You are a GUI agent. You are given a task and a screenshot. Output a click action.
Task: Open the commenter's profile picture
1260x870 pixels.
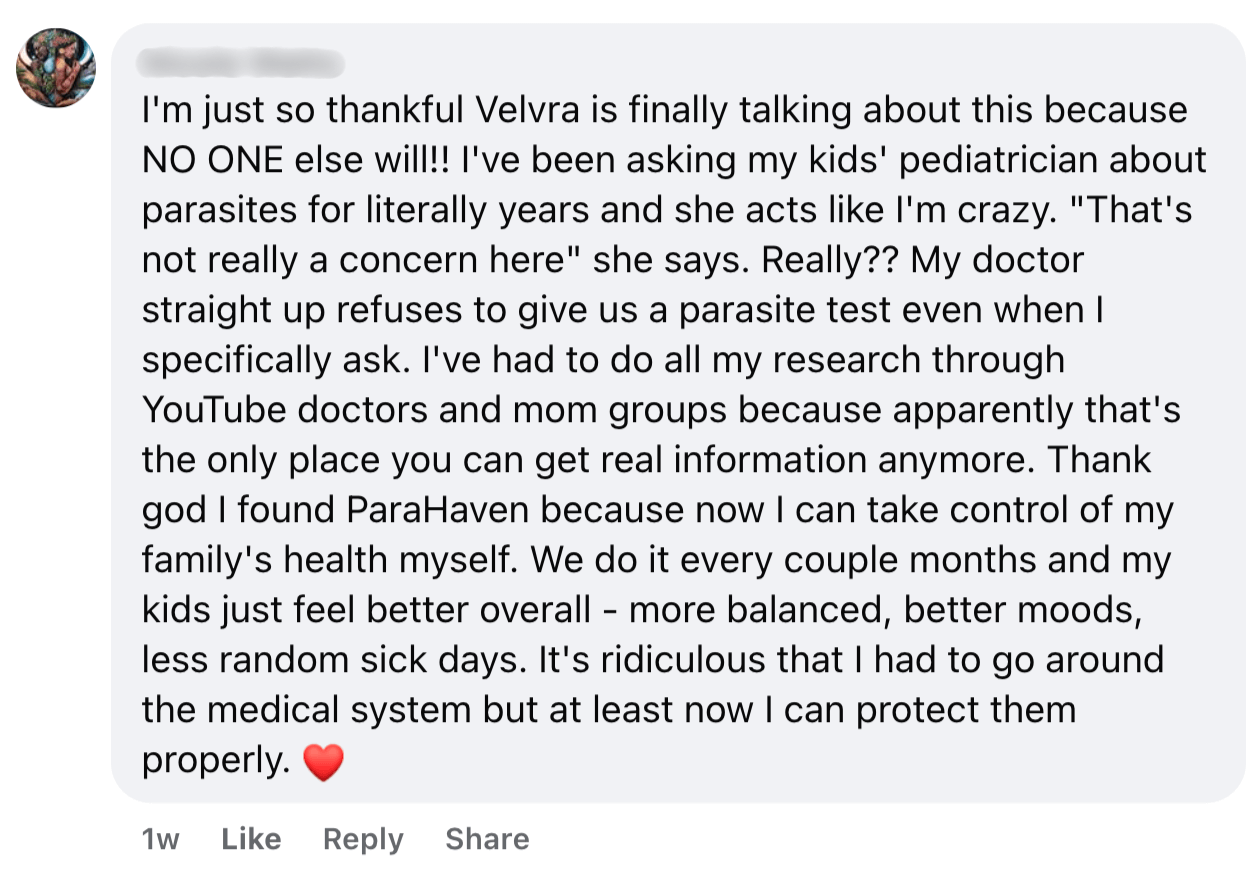[56, 68]
